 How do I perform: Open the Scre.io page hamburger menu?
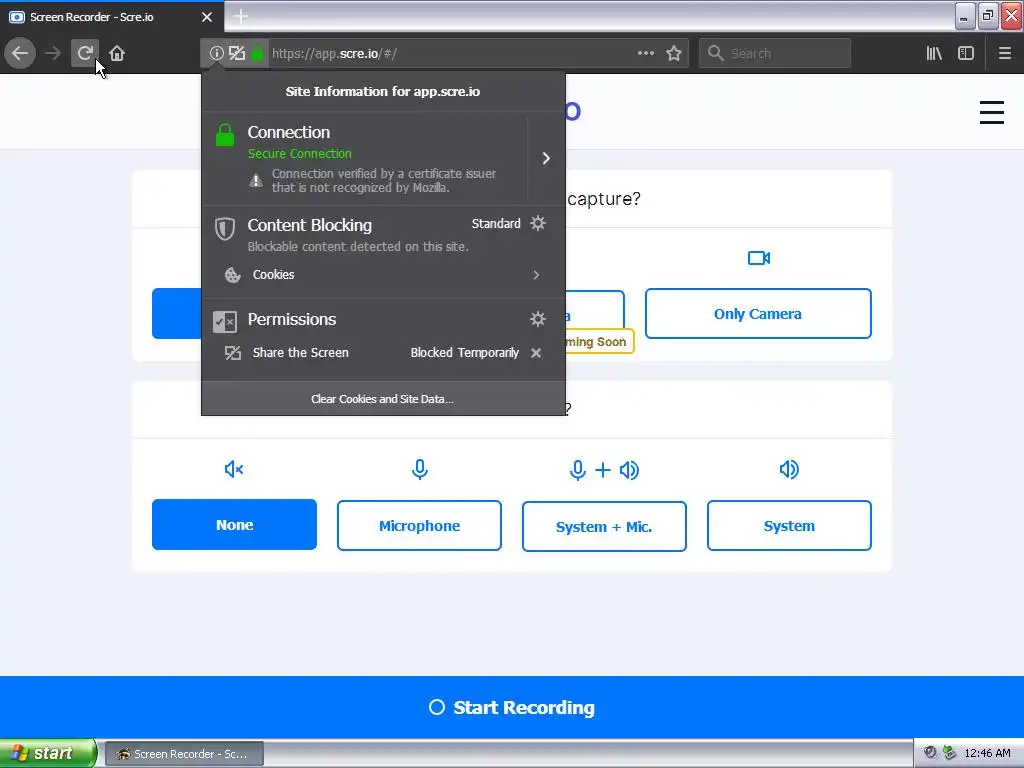click(991, 112)
